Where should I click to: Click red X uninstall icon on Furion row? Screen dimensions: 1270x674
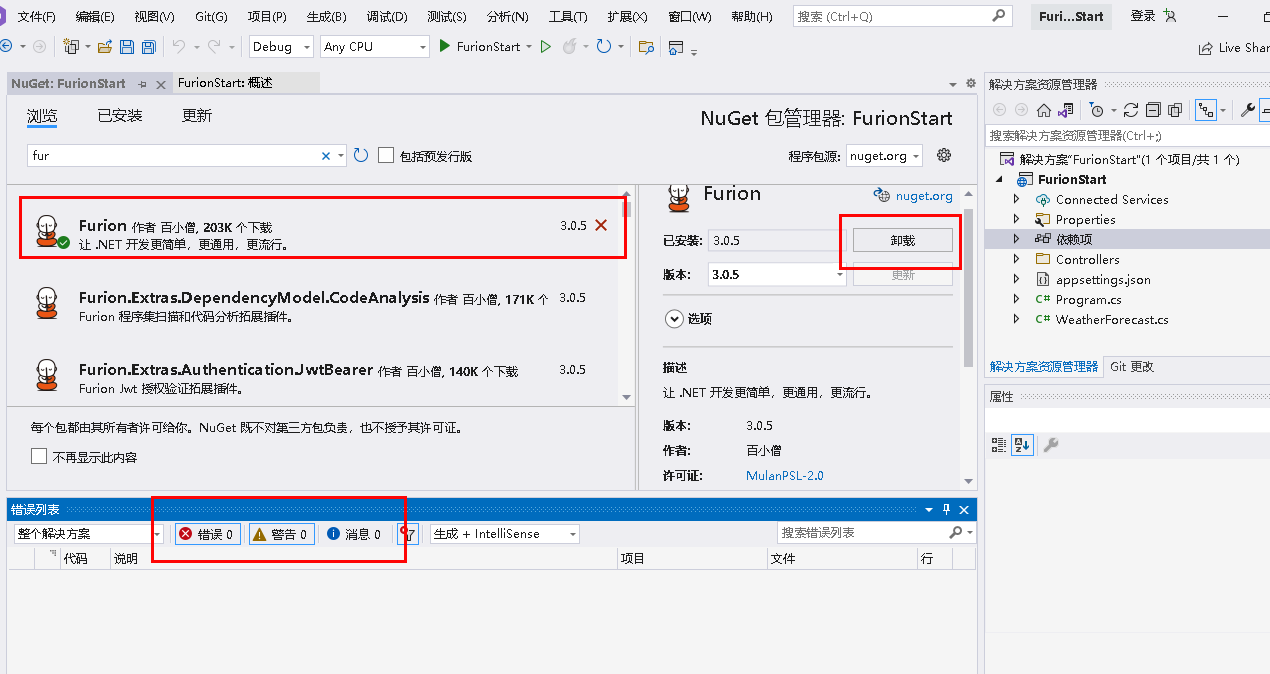coord(601,225)
